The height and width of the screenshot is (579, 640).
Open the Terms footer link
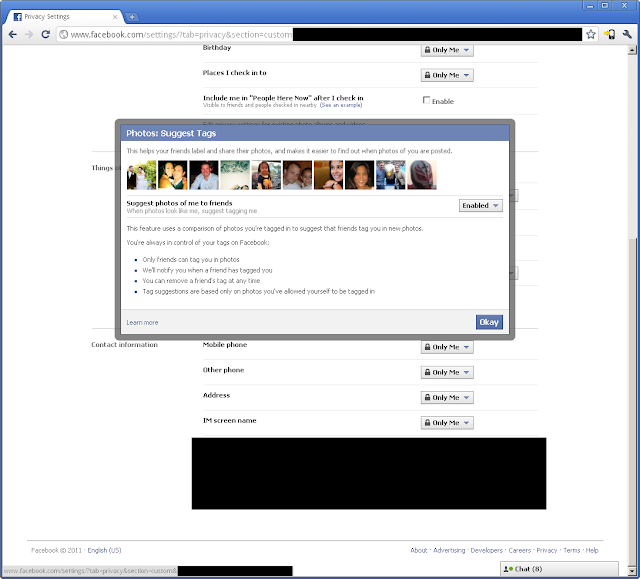pos(571,550)
